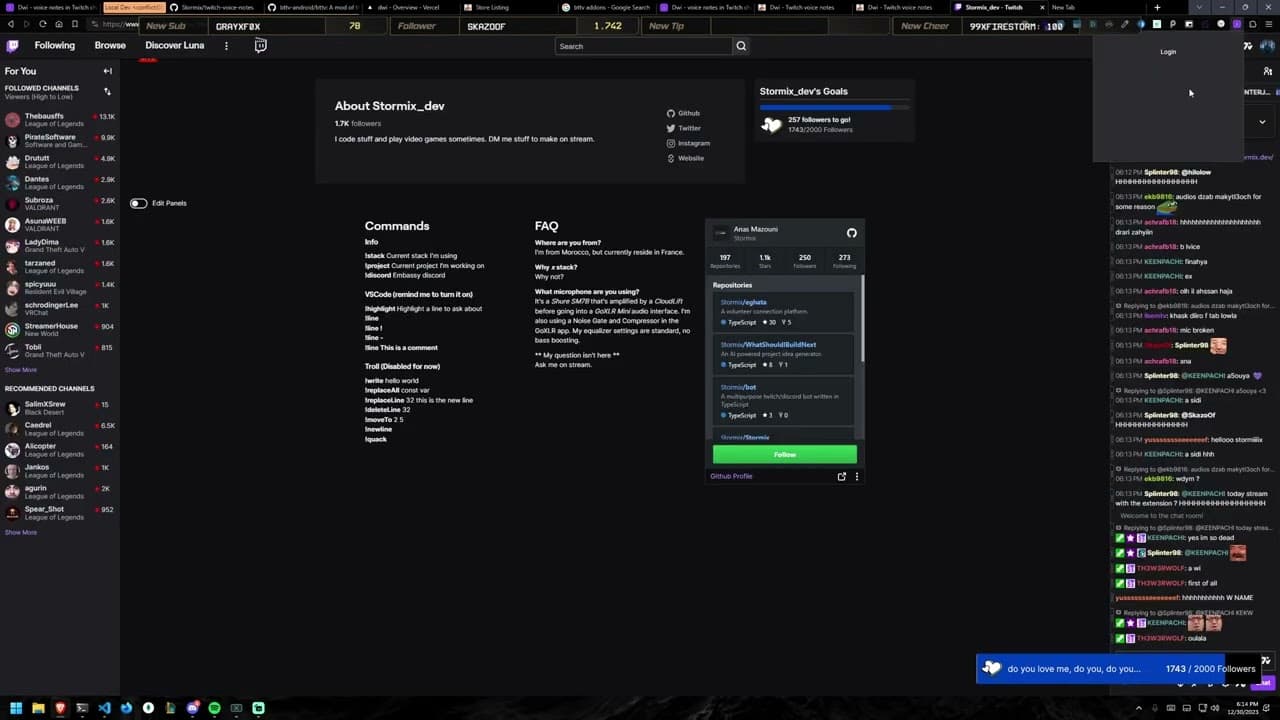Open the browser tab list dropdown
1280x720 pixels.
pyautogui.click(x=1199, y=7)
